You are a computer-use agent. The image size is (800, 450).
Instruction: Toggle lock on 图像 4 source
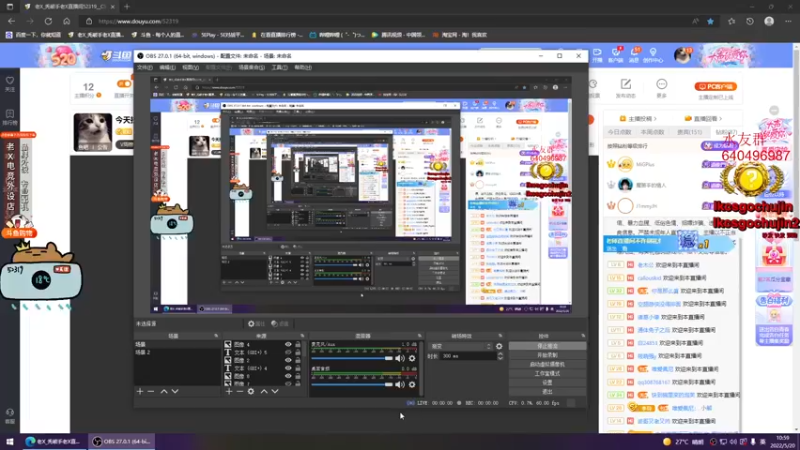[x=298, y=345]
